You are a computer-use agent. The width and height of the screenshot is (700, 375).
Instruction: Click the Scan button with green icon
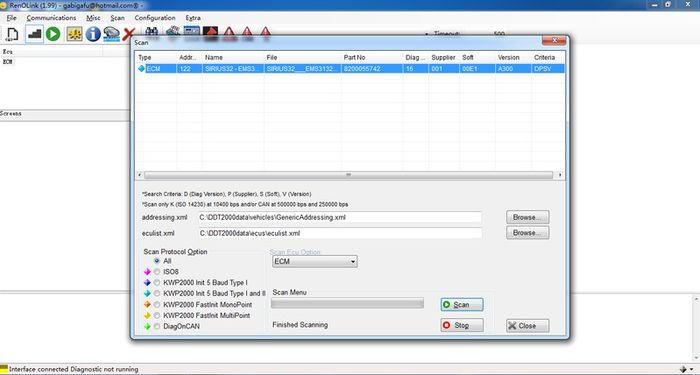coord(462,305)
